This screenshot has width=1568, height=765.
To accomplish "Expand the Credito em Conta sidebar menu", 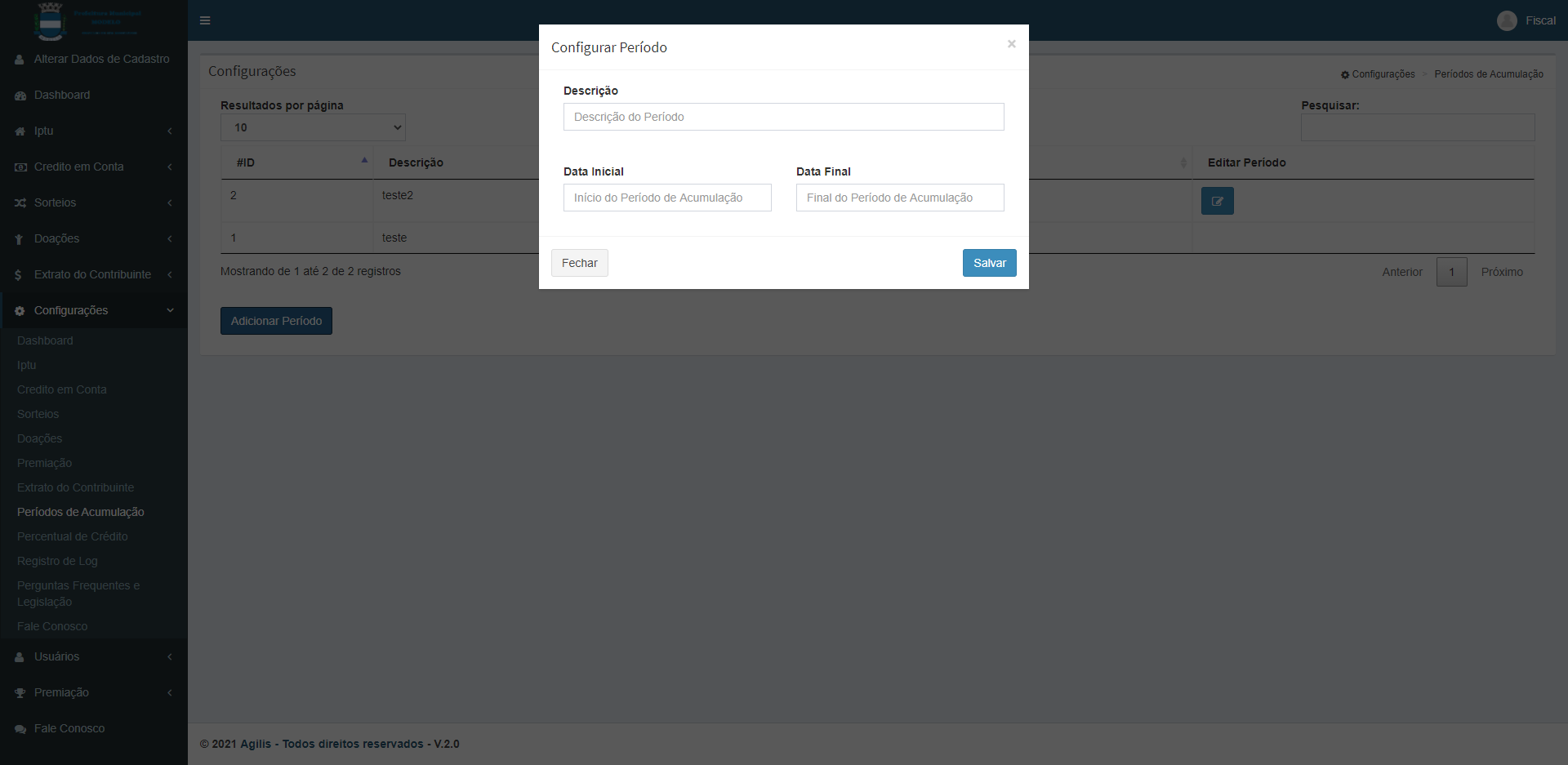I will [x=94, y=167].
